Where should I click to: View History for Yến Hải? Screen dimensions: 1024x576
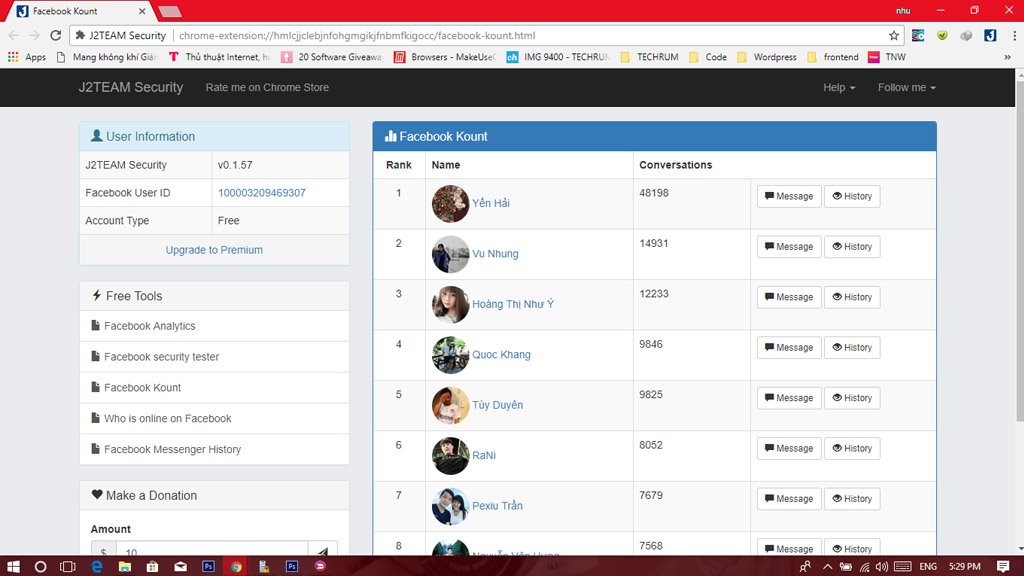point(852,196)
